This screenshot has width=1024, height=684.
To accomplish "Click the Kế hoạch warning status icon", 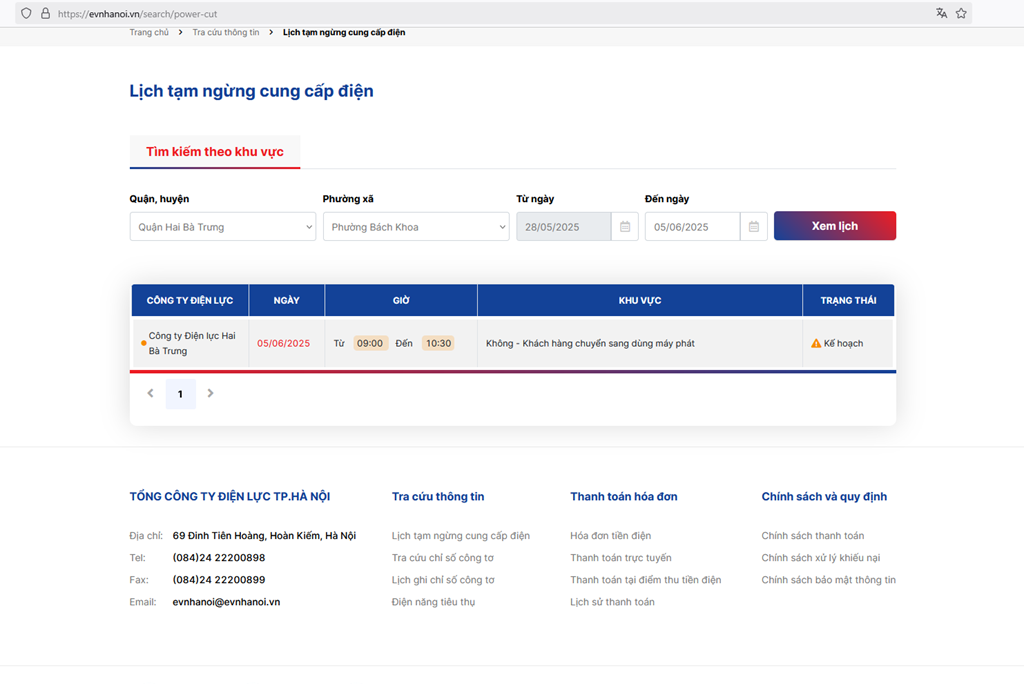I will tap(816, 344).
